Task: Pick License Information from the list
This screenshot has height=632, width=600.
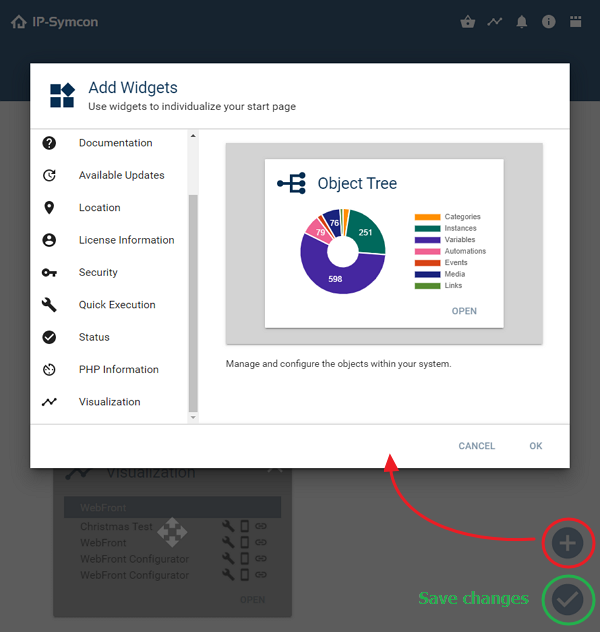Action: 126,240
